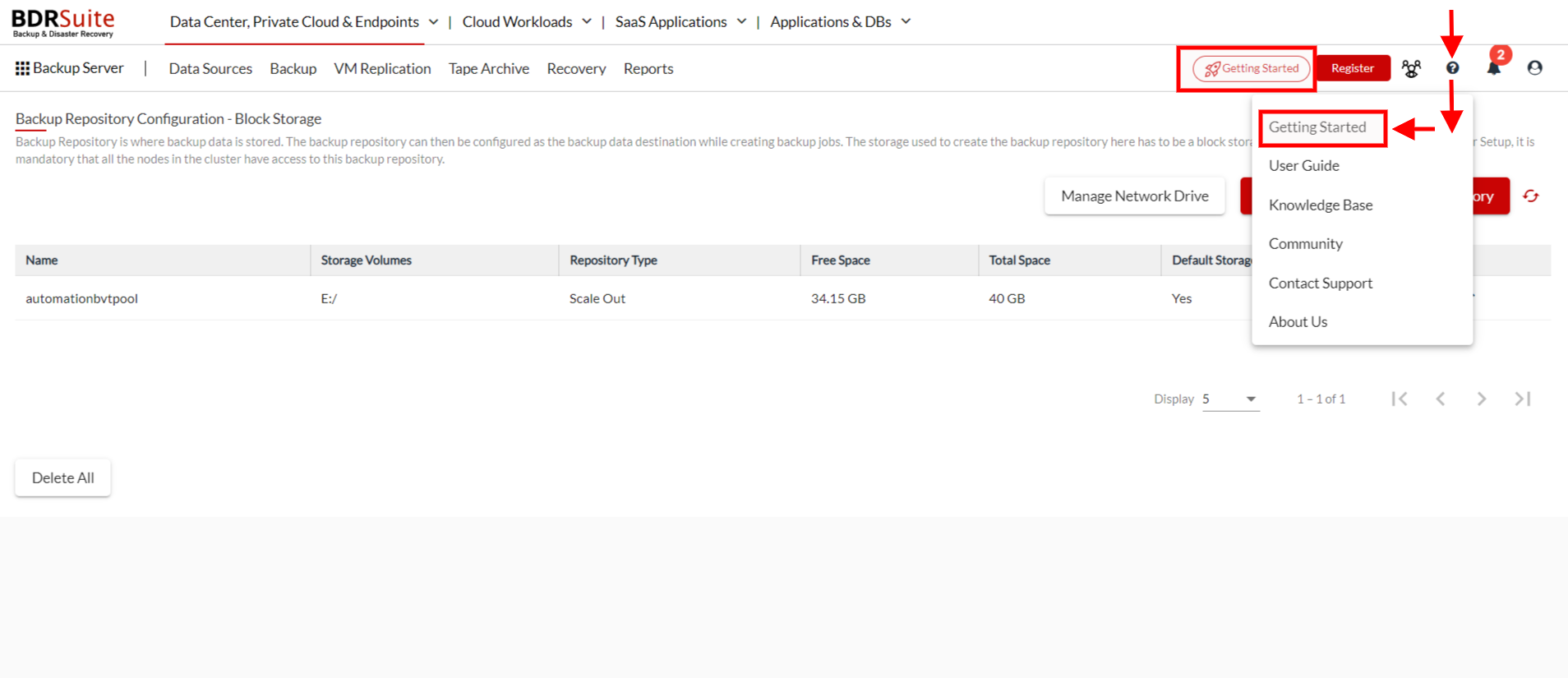
Task: Select Community from help menu
Action: [x=1306, y=244]
